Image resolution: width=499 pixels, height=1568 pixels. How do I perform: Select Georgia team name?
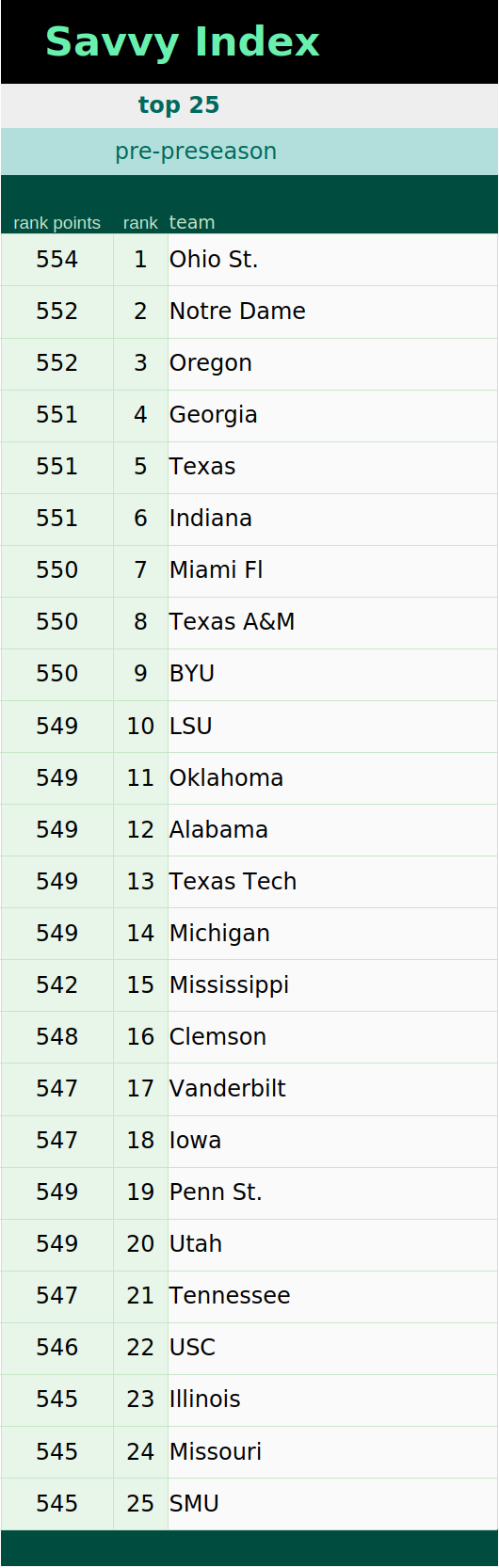(214, 415)
